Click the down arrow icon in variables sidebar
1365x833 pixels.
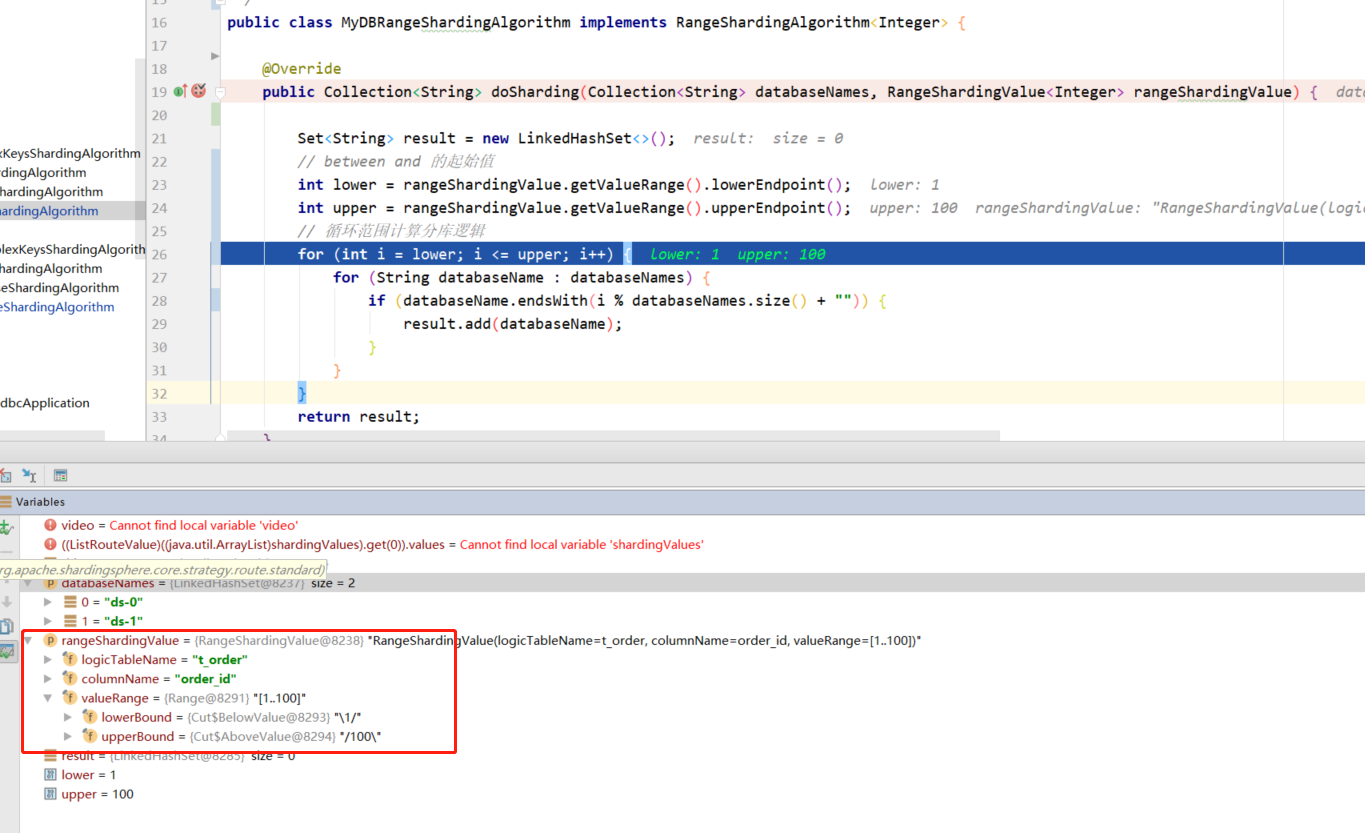coord(6,602)
